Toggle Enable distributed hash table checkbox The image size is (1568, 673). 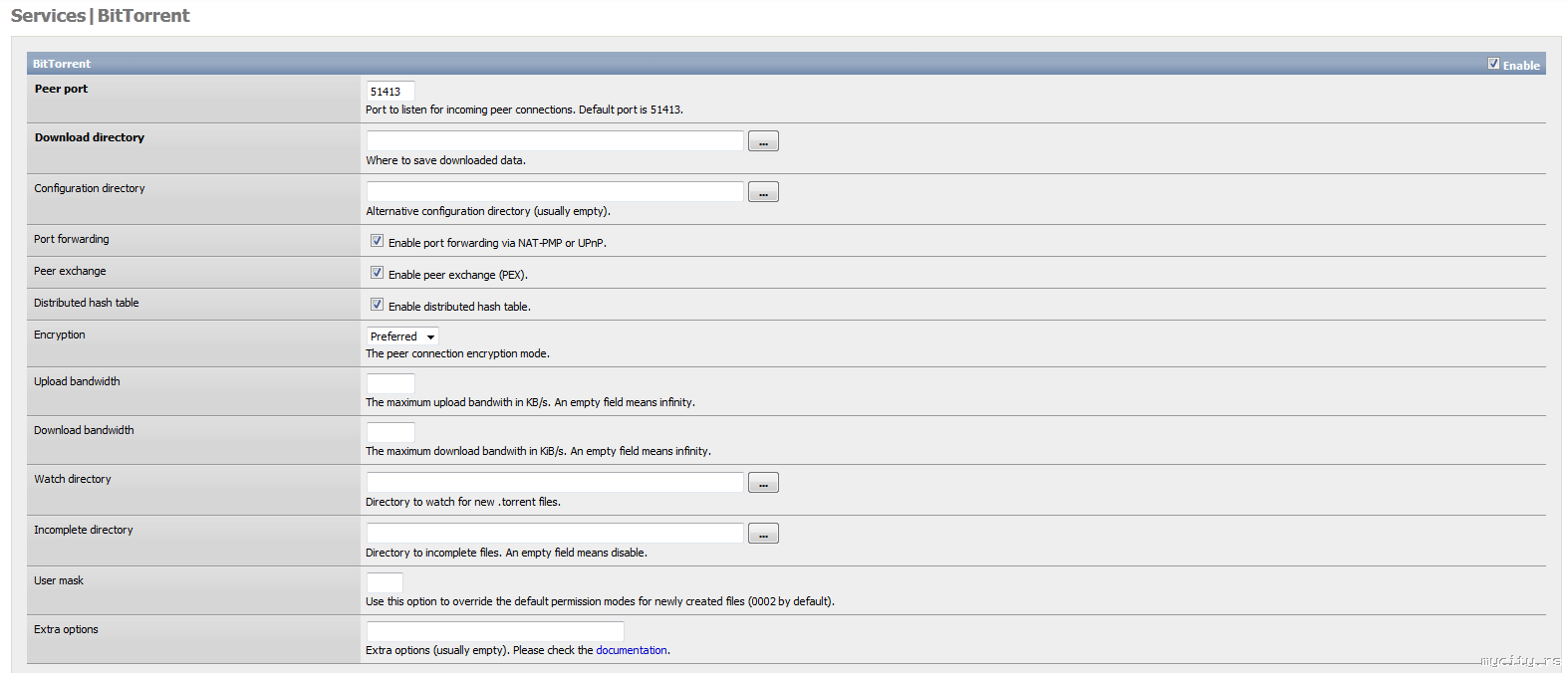click(x=377, y=305)
